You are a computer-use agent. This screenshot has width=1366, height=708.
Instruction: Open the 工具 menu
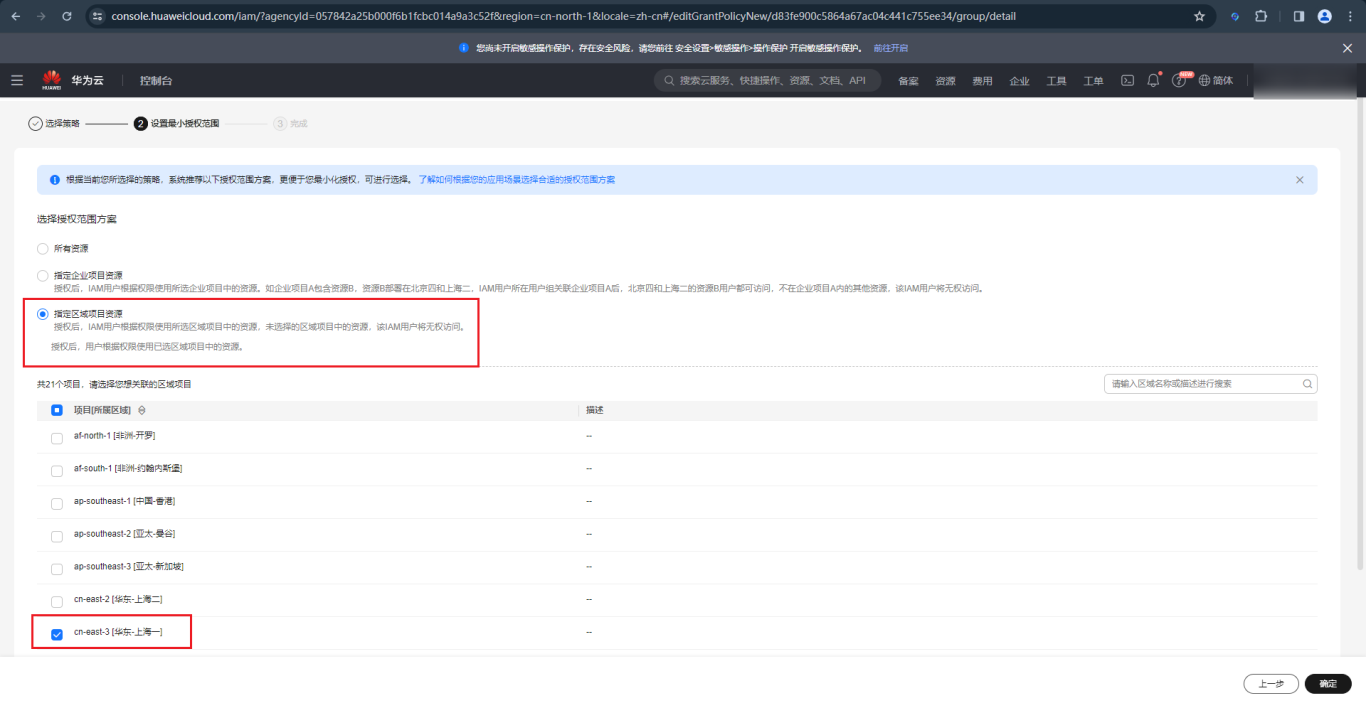coord(1056,81)
